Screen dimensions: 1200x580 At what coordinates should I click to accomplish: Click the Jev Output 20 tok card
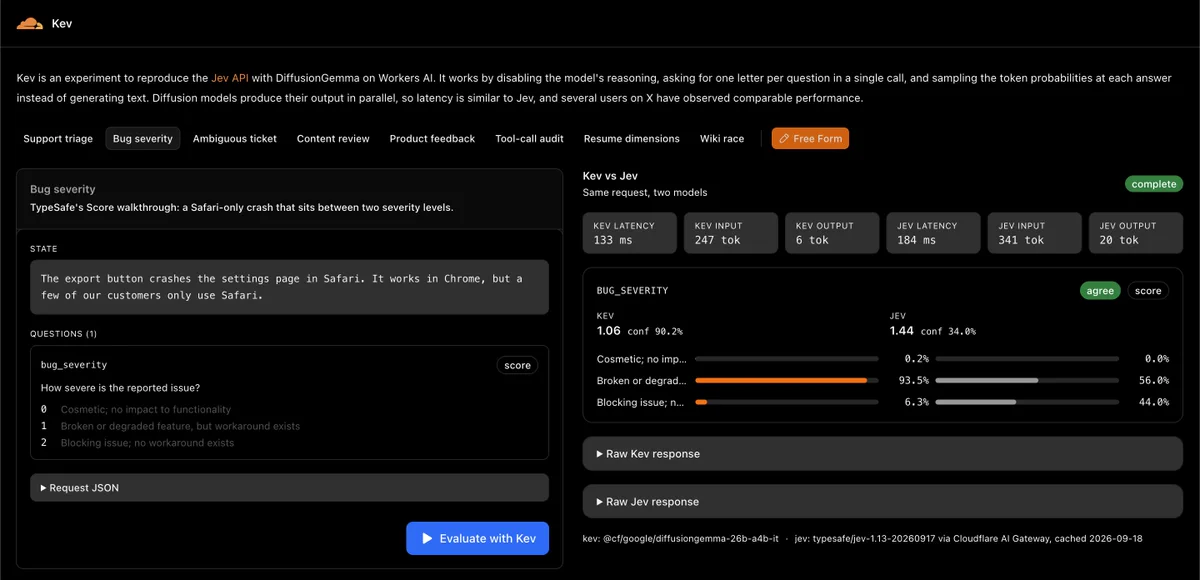pos(1136,233)
